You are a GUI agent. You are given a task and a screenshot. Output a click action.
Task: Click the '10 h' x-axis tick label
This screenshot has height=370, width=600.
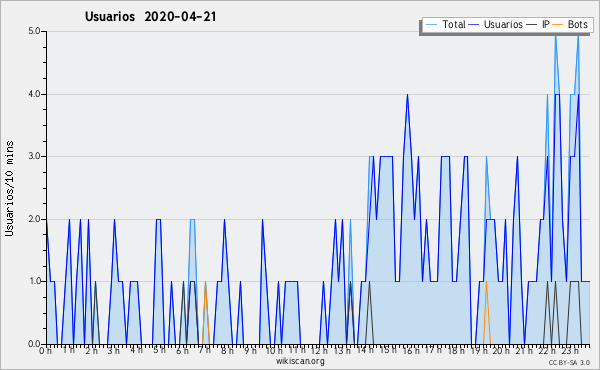pyautogui.click(x=274, y=351)
